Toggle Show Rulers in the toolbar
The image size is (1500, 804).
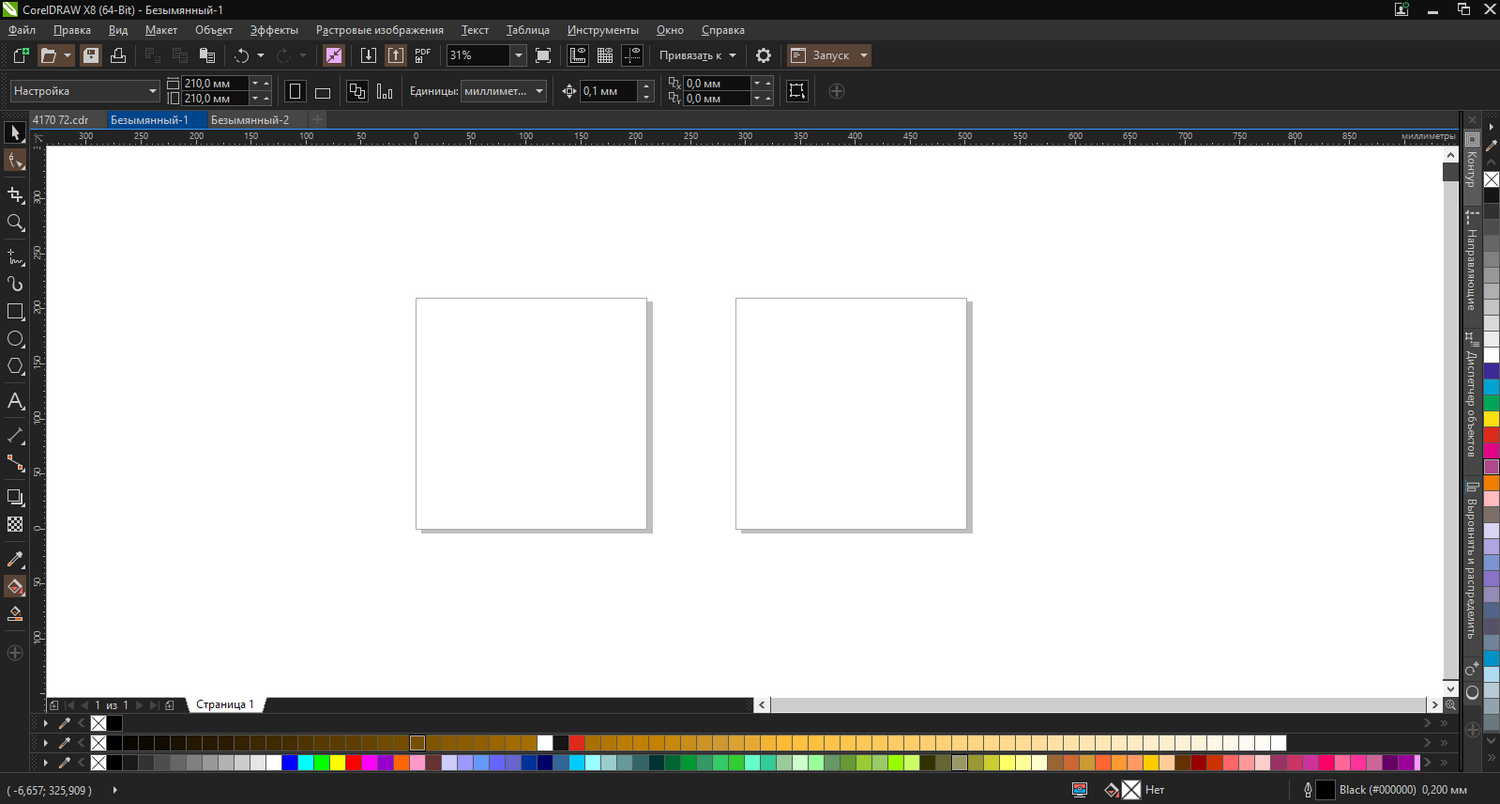pyautogui.click(x=577, y=56)
